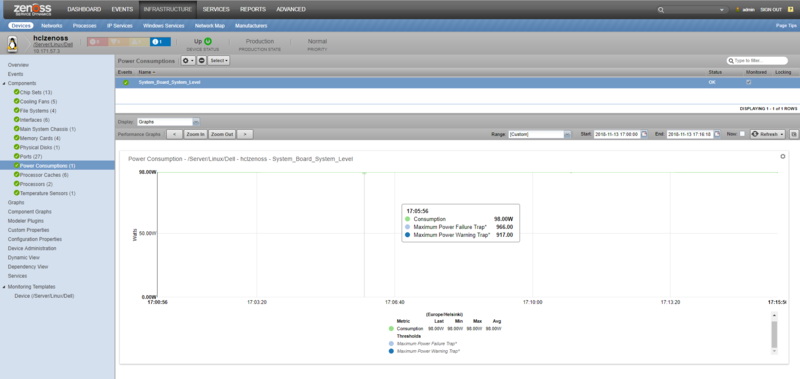Open the Reports menu

point(253,9)
